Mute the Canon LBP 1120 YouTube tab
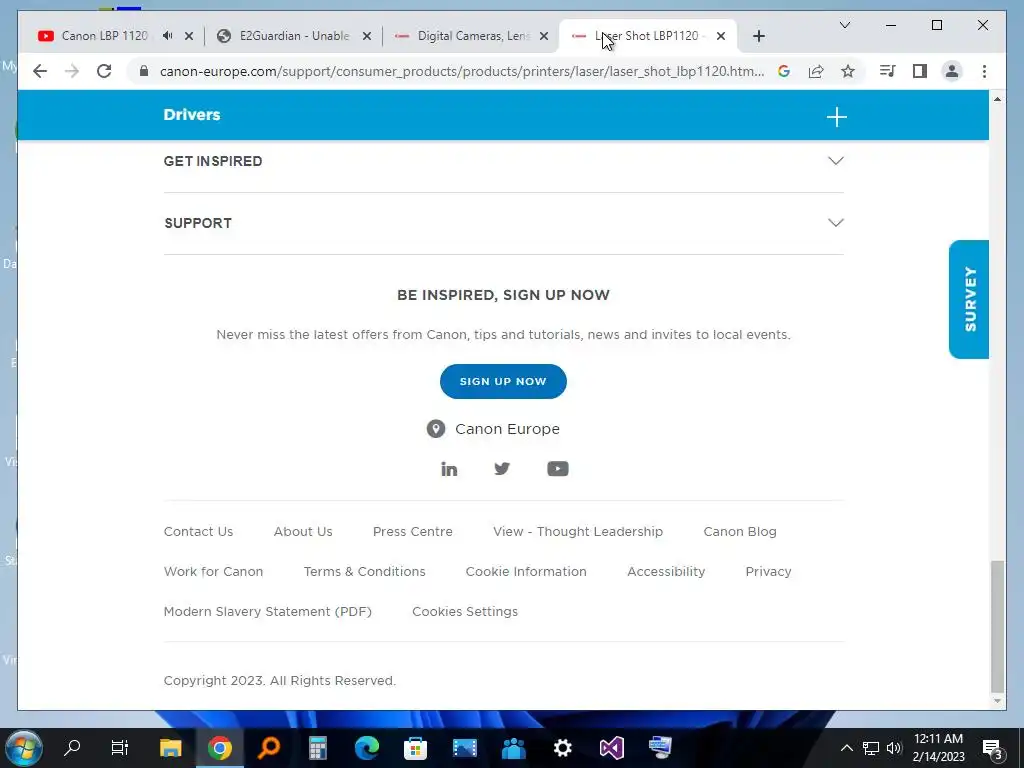The width and height of the screenshot is (1024, 768). (x=168, y=36)
